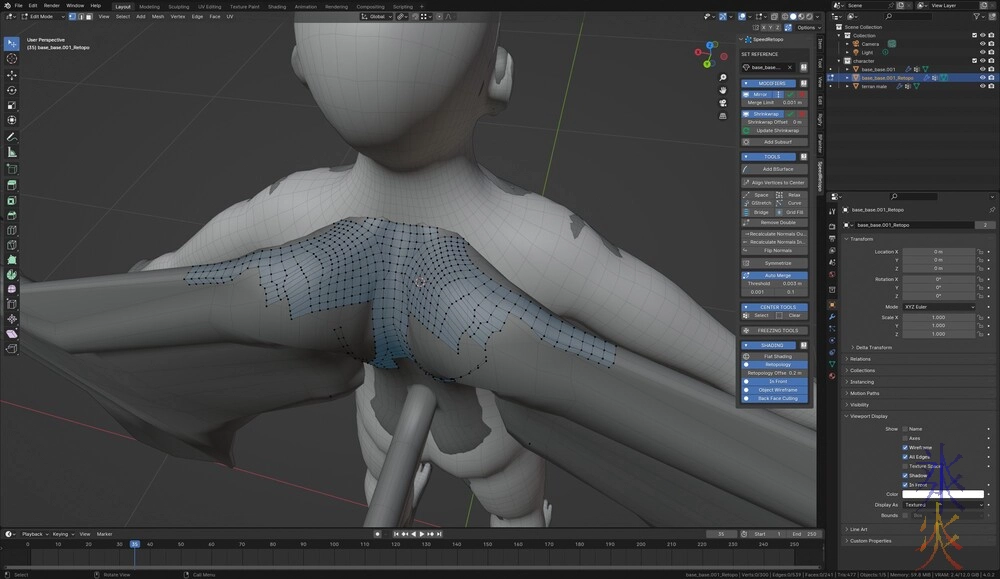This screenshot has width=1000, height=579.
Task: Uncheck the Wireframe display checkbox
Action: 905,447
